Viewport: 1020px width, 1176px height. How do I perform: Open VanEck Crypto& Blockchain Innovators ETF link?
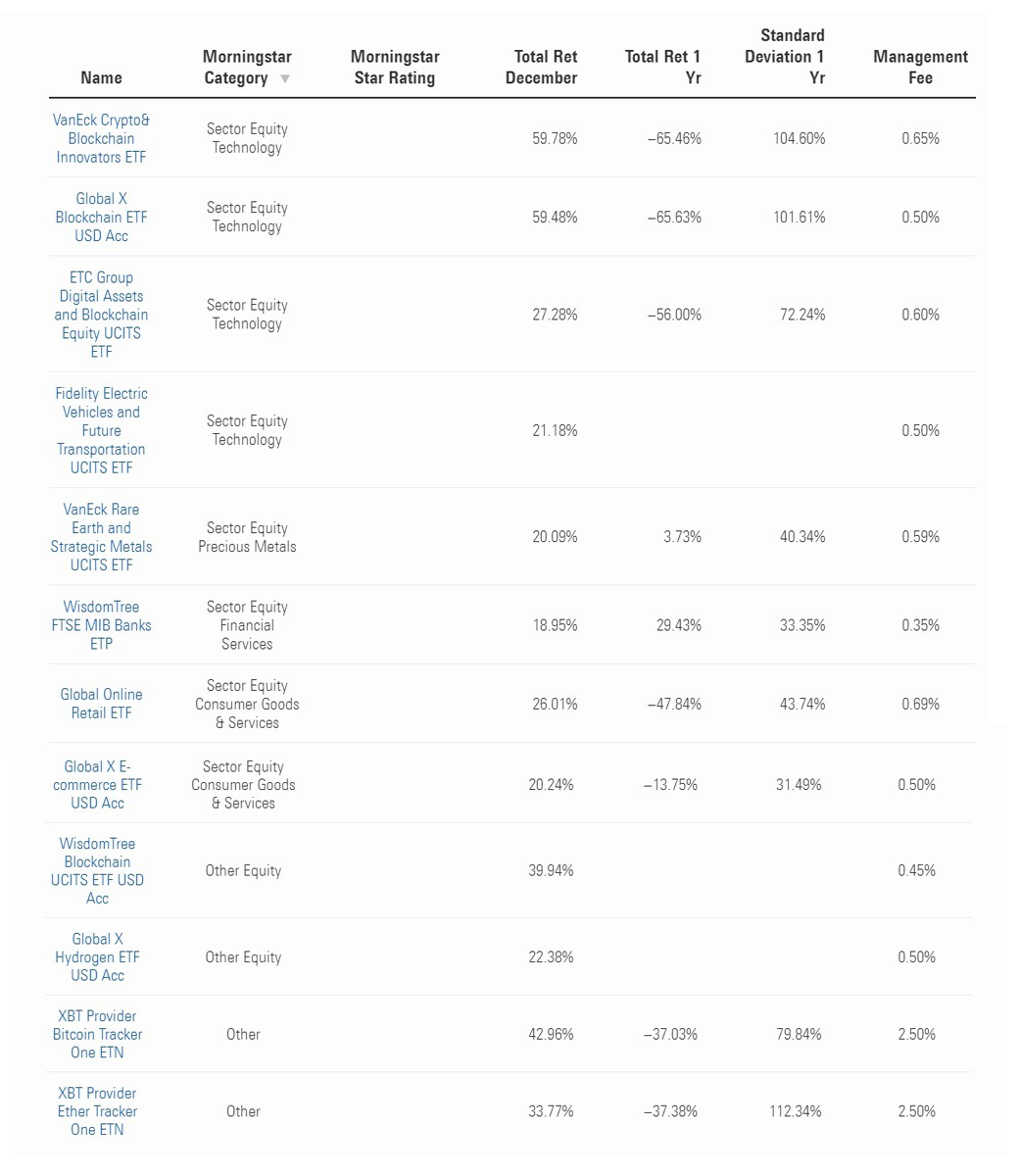tap(101, 138)
